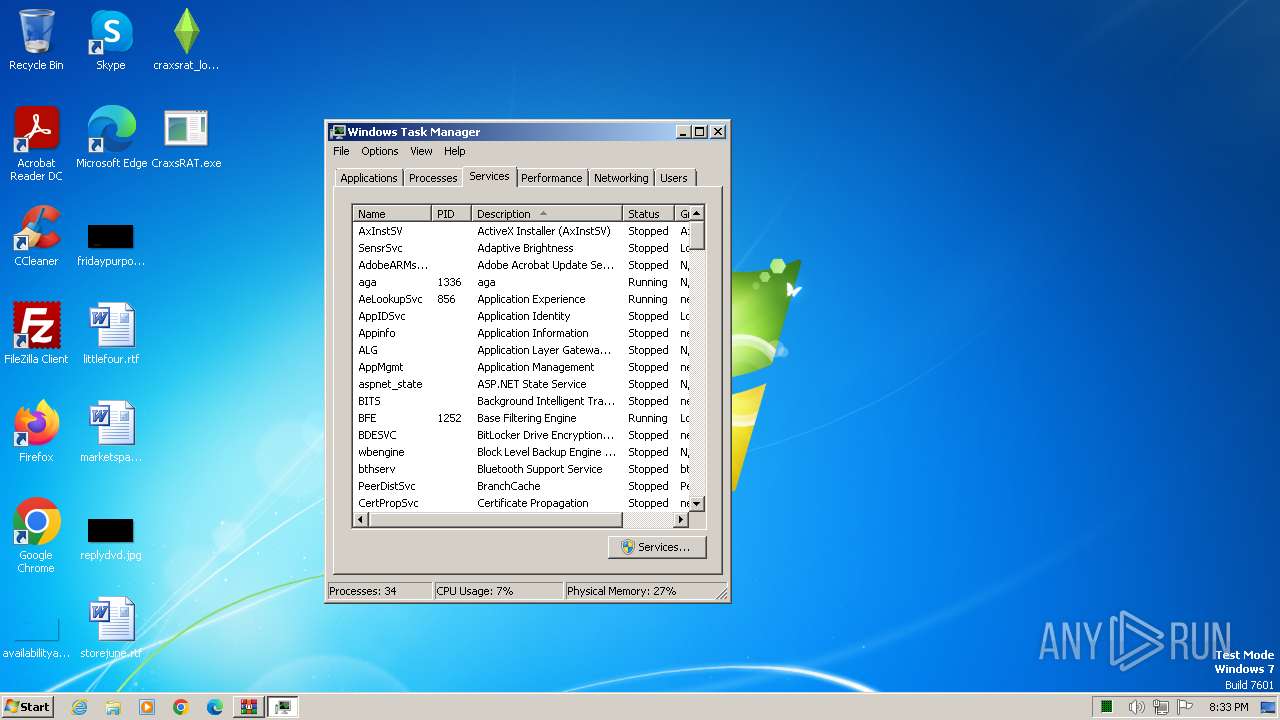Select the green craxsrat_lo... desktop icon
Image resolution: width=1280 pixels, height=720 pixels.
[186, 40]
